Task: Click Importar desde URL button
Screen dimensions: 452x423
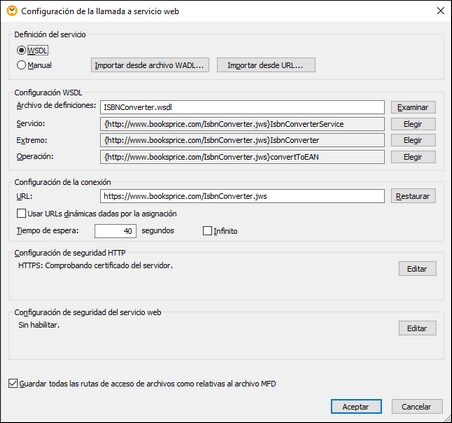Action: pos(266,65)
